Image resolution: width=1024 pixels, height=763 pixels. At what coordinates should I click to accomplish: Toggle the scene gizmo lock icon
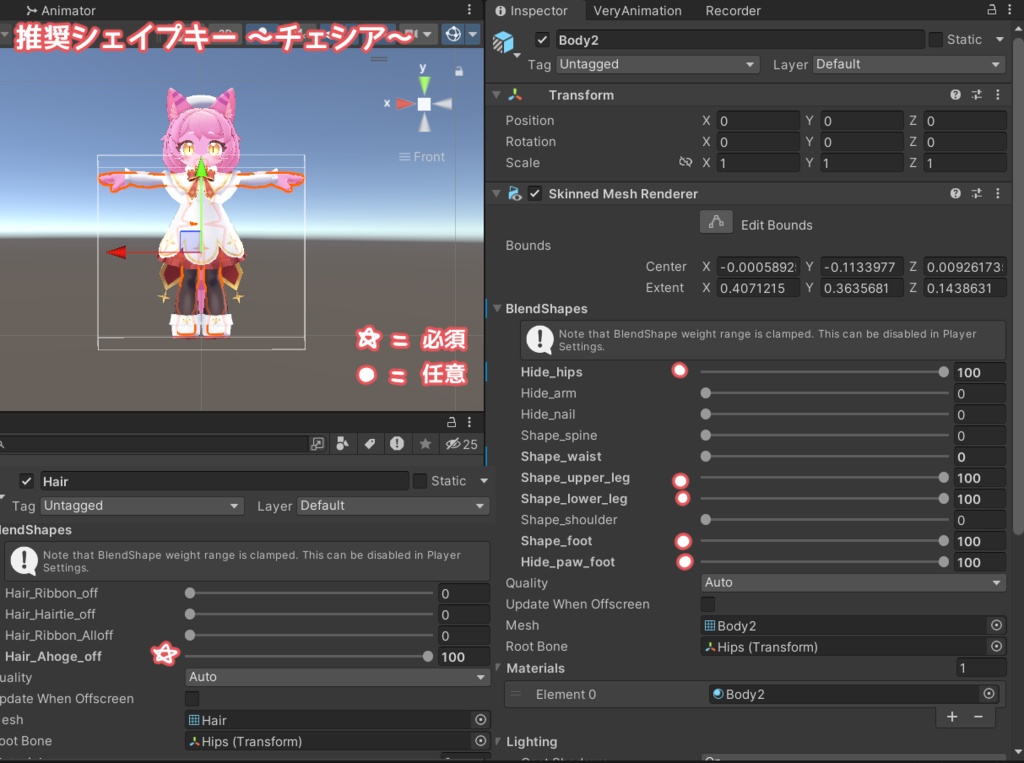click(459, 71)
